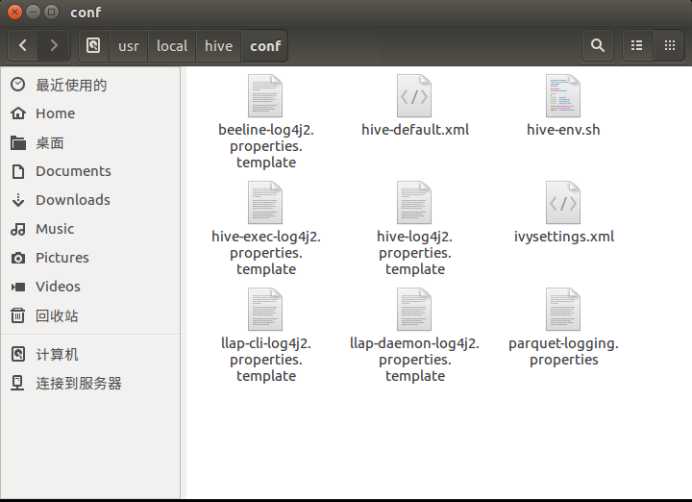Click the trash bin icon in sidebar
Screen dimensions: 692x502
(18, 315)
